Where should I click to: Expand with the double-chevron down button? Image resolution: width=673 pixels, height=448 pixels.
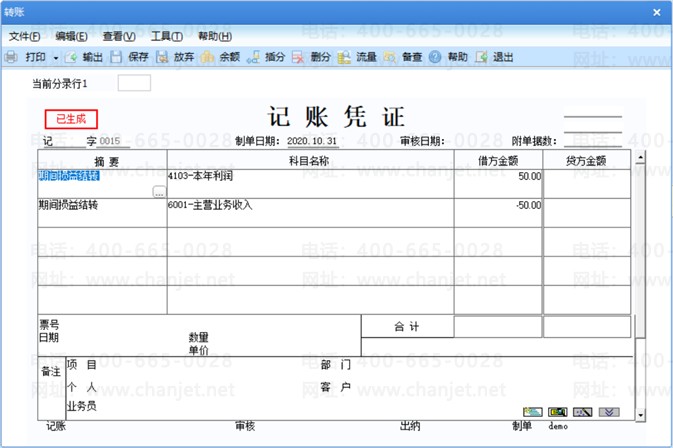coord(609,412)
